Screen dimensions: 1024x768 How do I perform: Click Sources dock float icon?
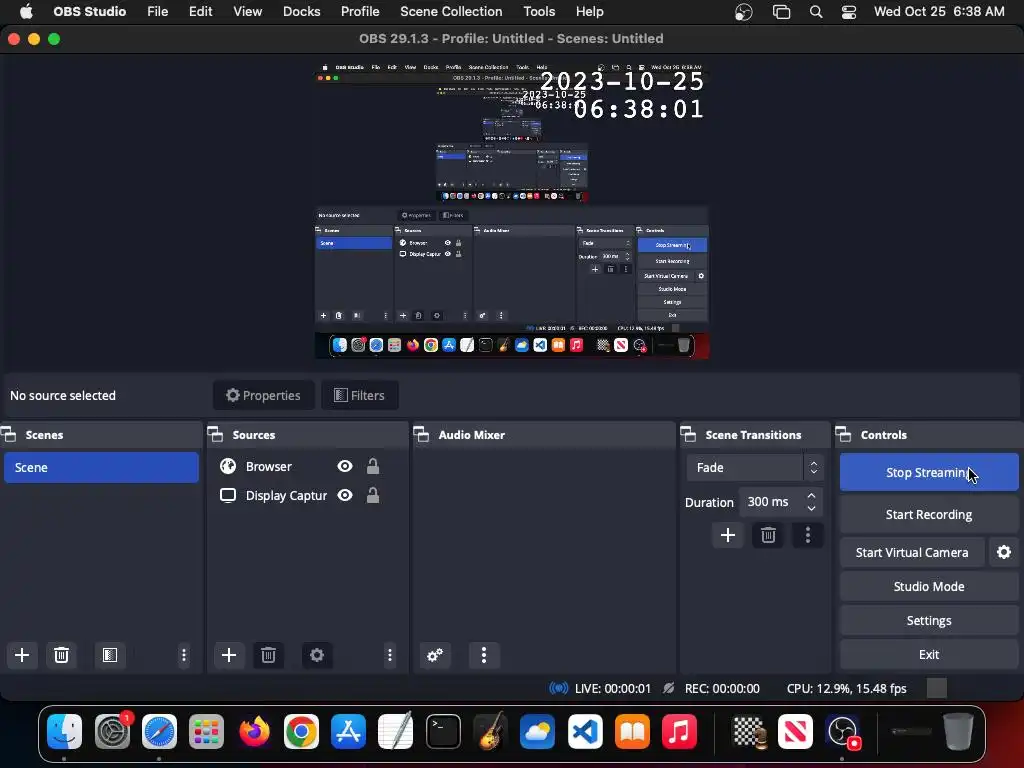click(216, 434)
